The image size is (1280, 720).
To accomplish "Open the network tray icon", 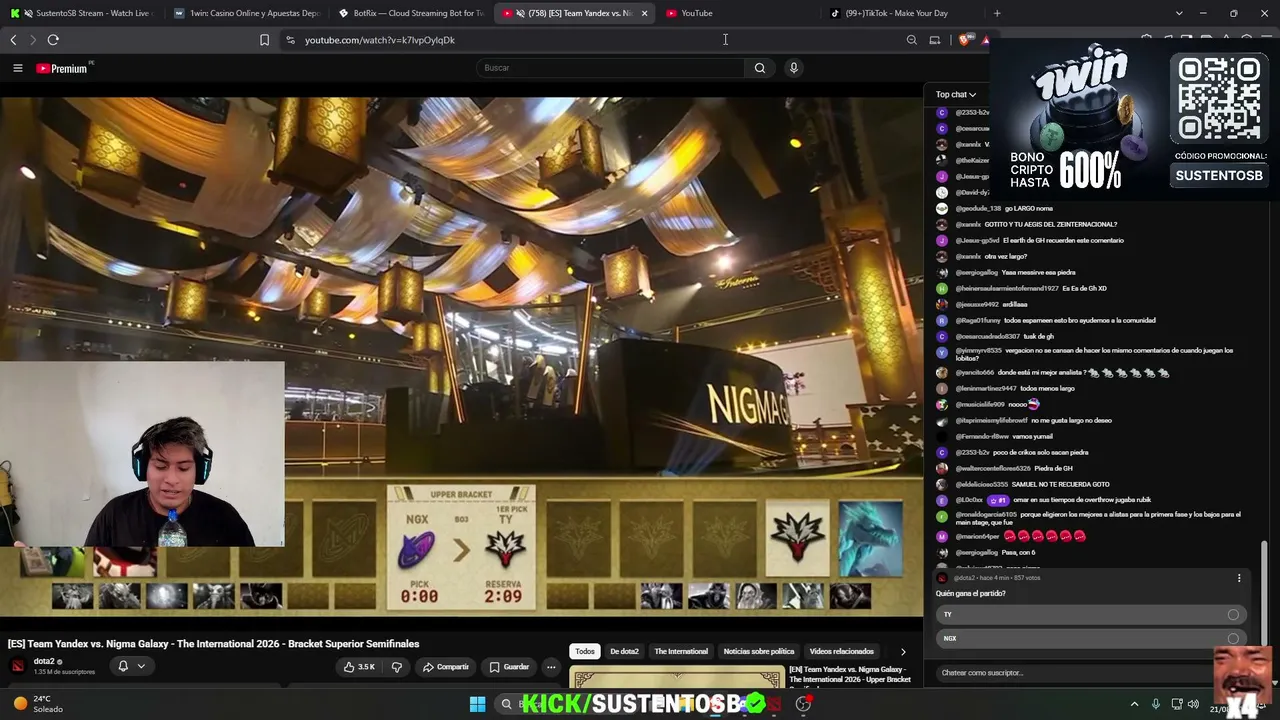I will [x=1177, y=704].
